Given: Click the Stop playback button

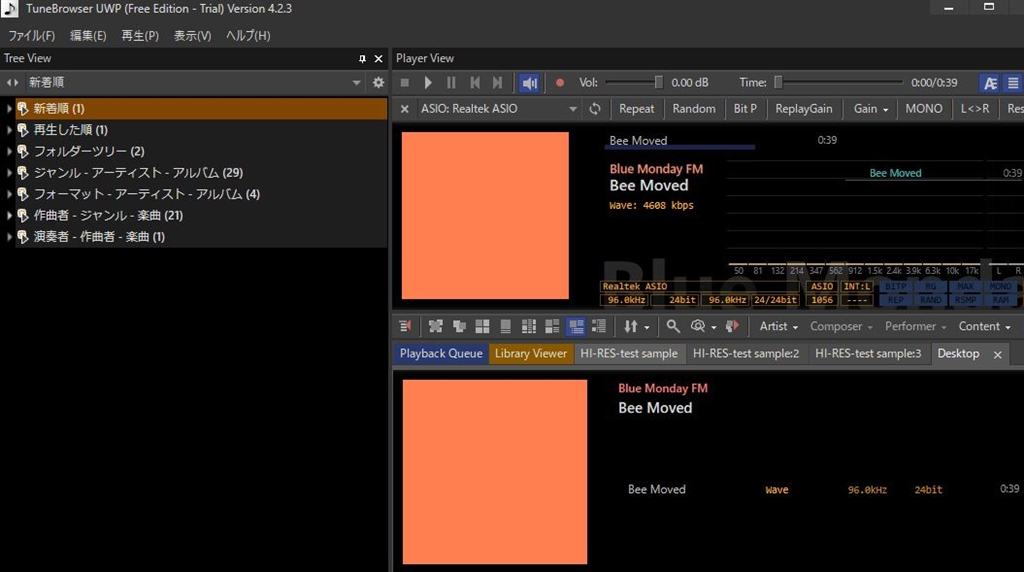Looking at the screenshot, I should [x=405, y=83].
